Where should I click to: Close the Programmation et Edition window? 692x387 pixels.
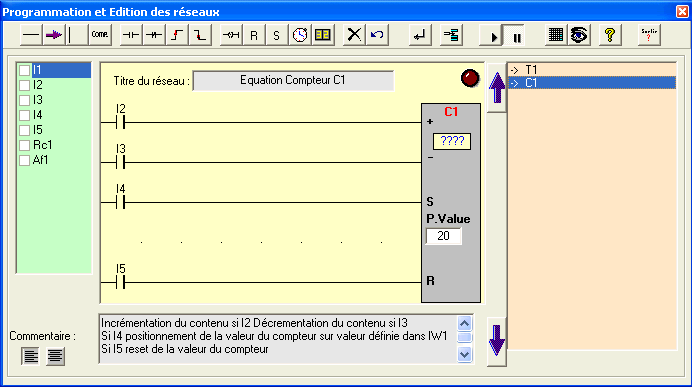click(683, 11)
